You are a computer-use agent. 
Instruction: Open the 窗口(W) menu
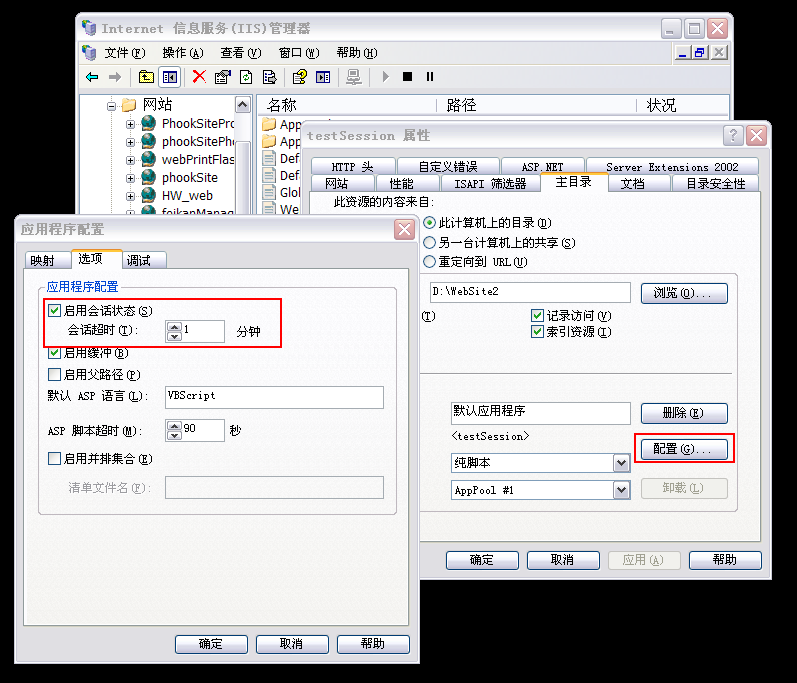299,52
